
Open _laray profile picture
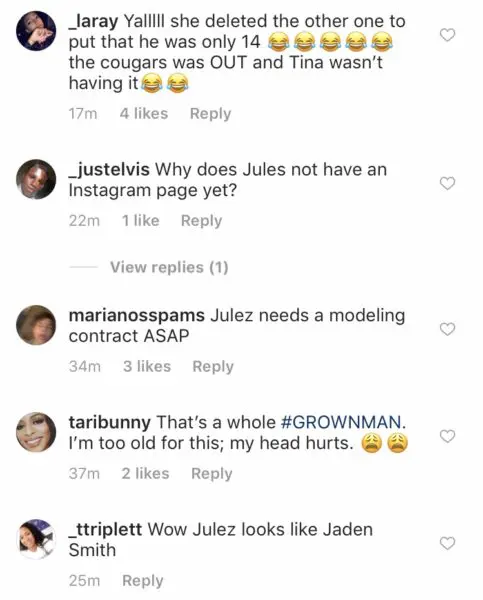(36, 31)
